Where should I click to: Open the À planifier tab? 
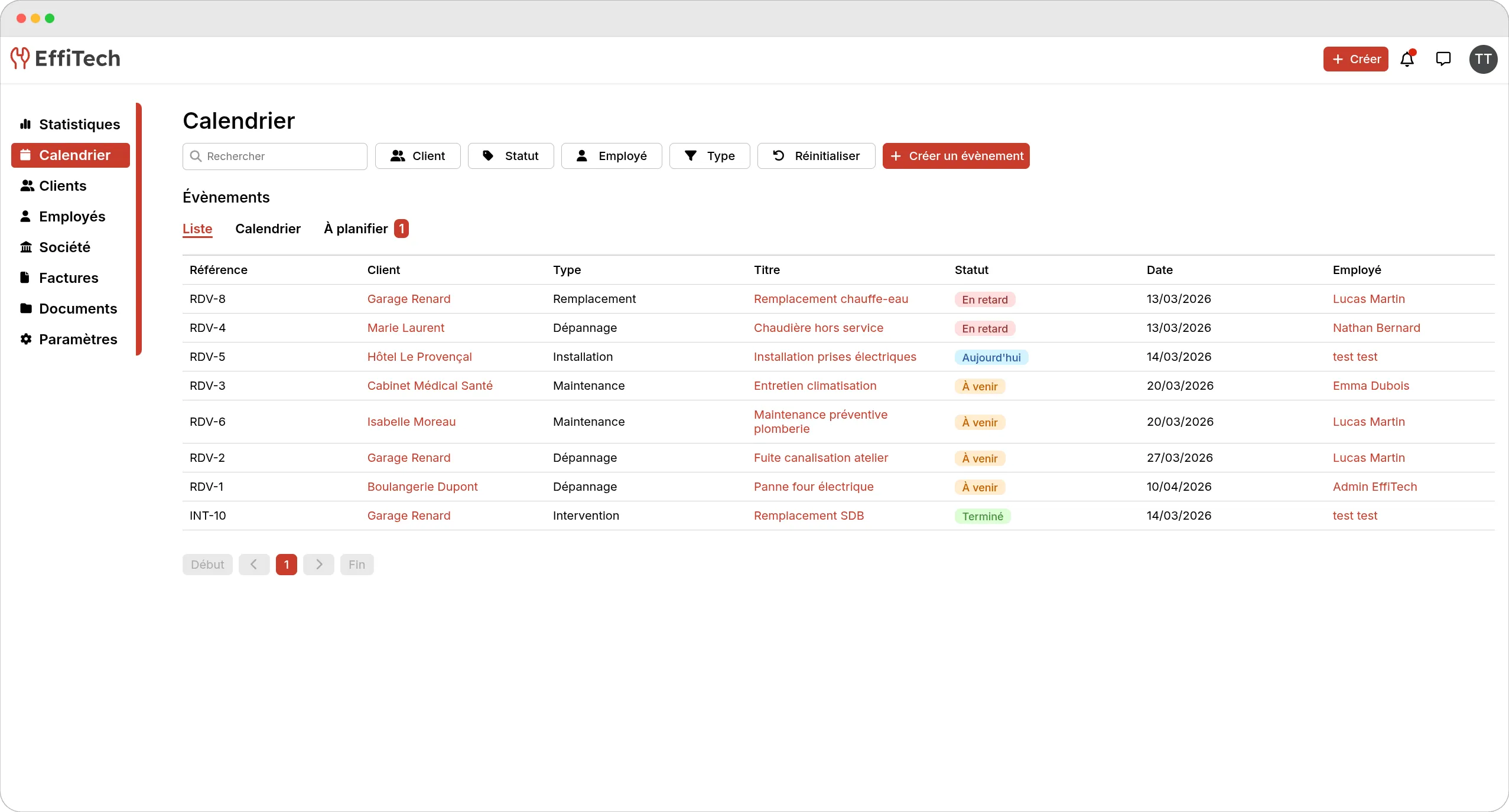click(355, 229)
